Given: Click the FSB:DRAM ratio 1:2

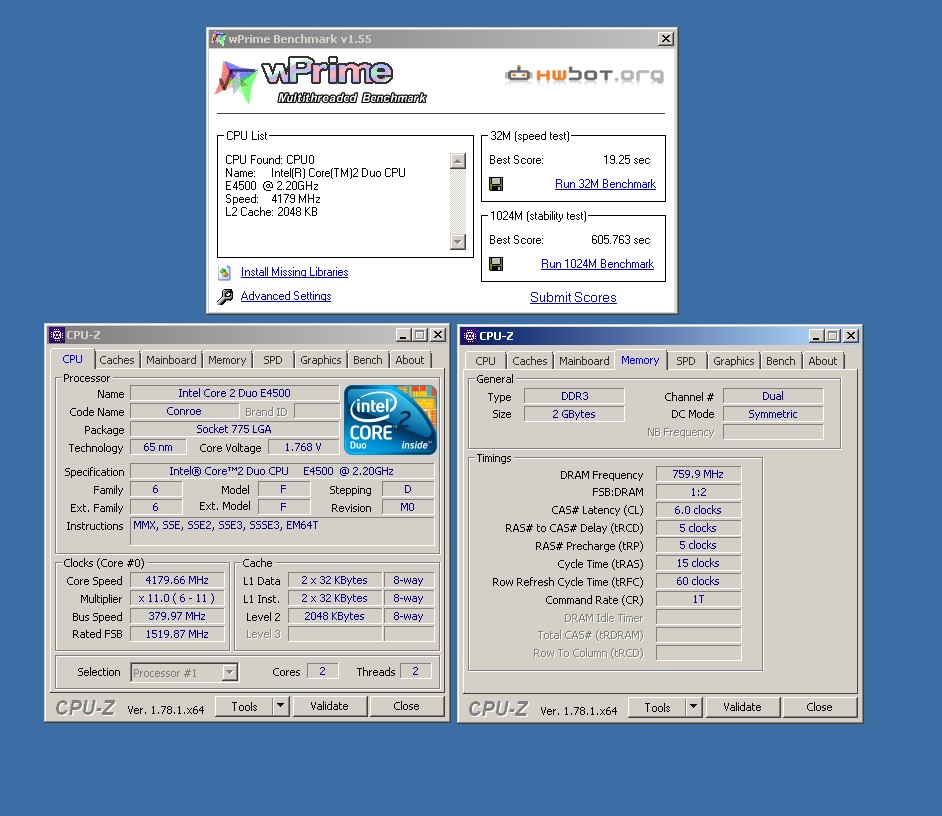Looking at the screenshot, I should [698, 492].
